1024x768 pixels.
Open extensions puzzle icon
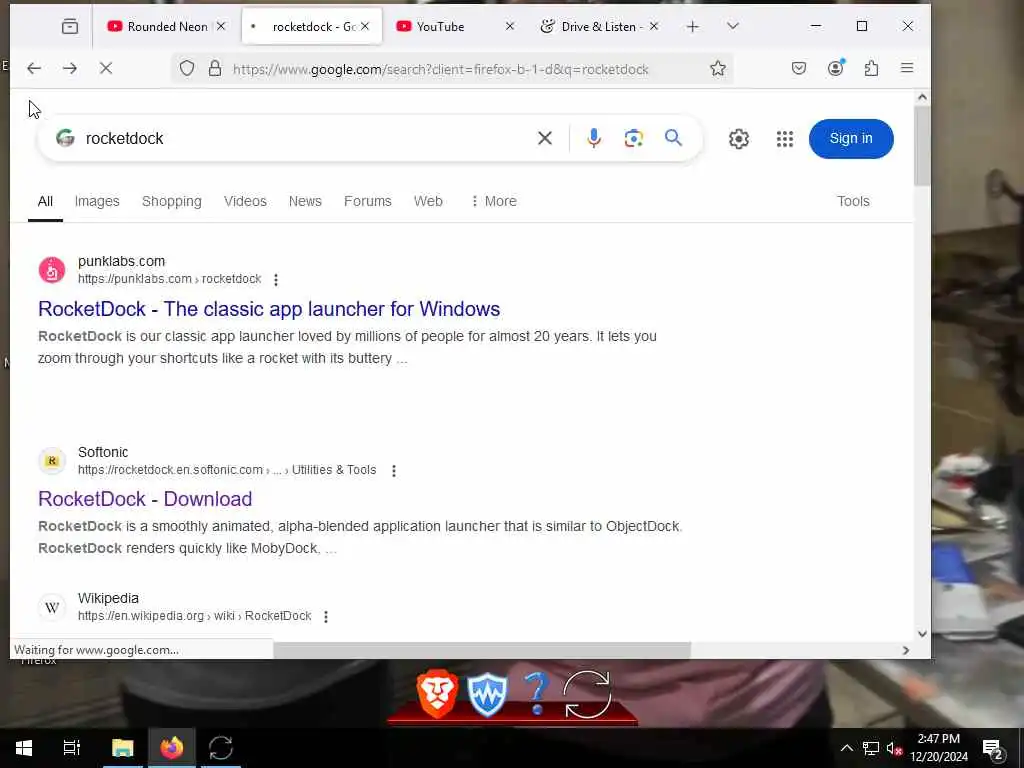(871, 68)
